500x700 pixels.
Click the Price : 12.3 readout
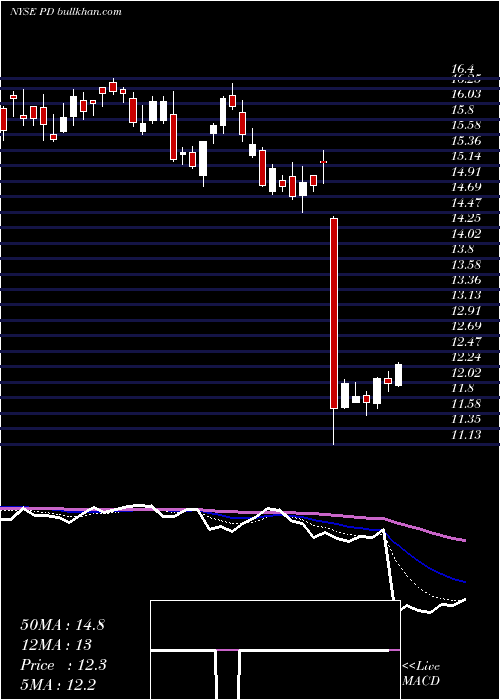(63, 665)
